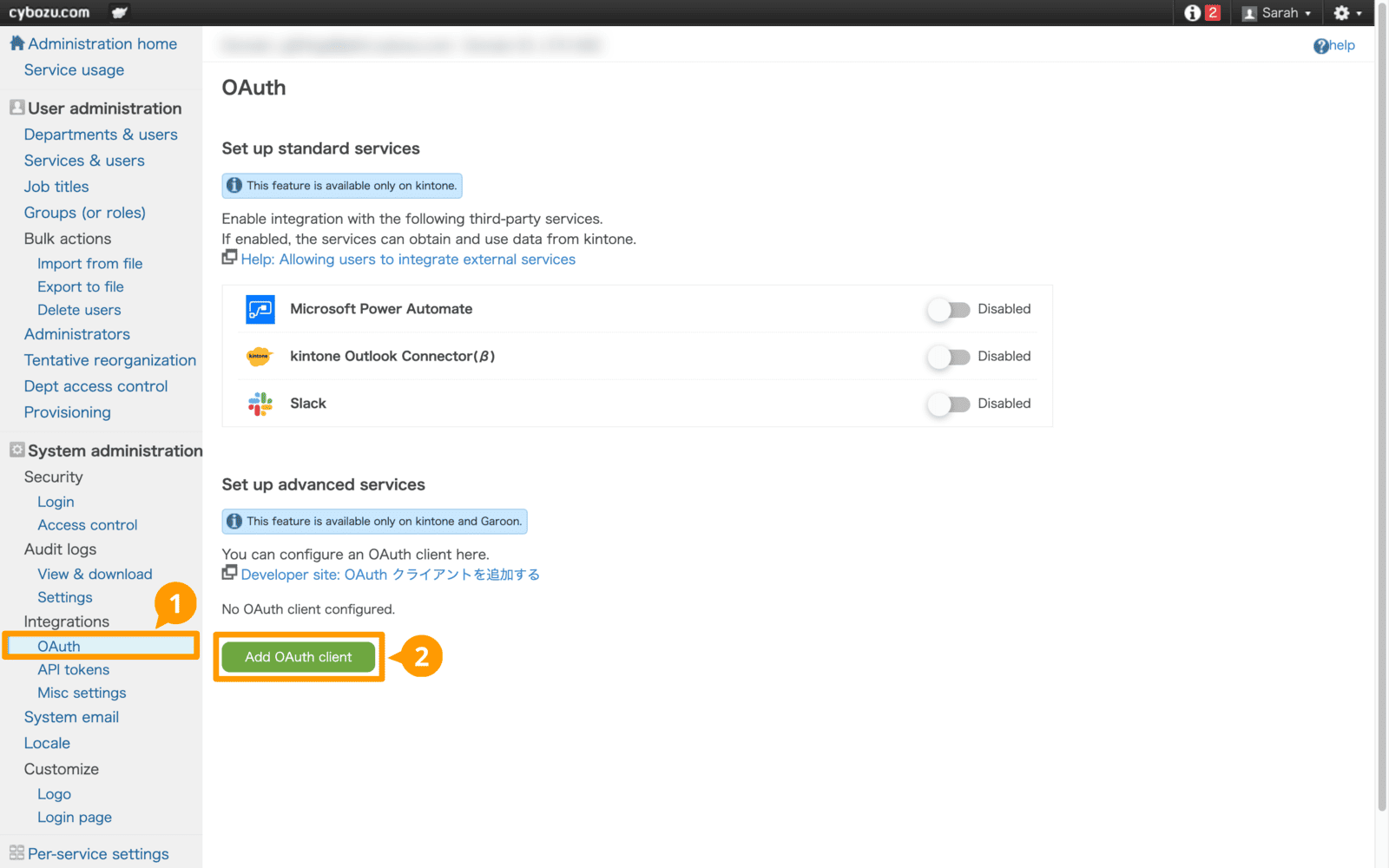
Task: Open Administrators page
Action: 77,333
